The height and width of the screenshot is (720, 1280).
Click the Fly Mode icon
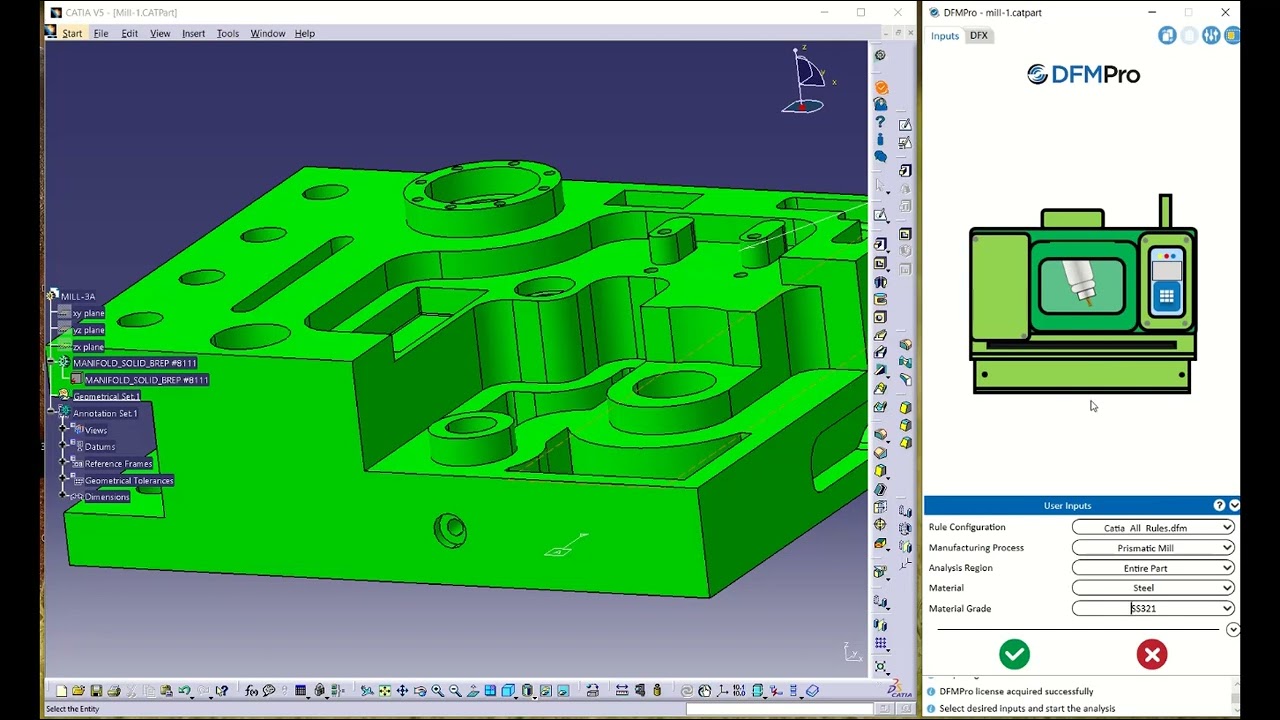367,690
